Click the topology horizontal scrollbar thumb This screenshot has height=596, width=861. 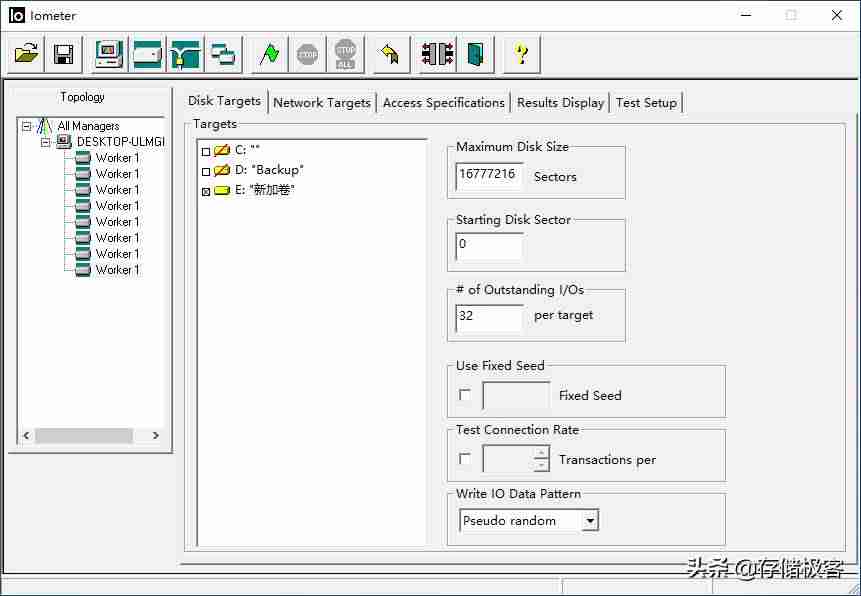tap(83, 436)
